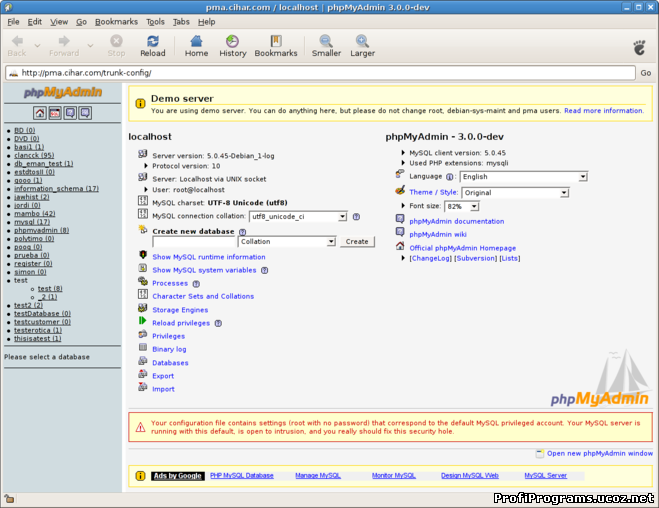Click help icon beside connection collation
The width and height of the screenshot is (659, 508).
pyautogui.click(x=356, y=217)
